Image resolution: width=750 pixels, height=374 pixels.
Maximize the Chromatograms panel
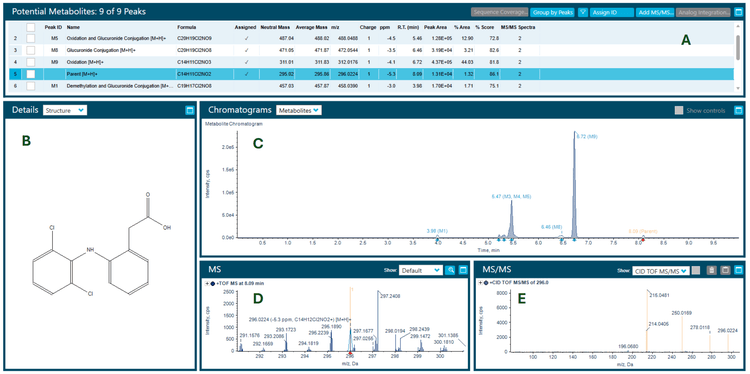coord(738,110)
